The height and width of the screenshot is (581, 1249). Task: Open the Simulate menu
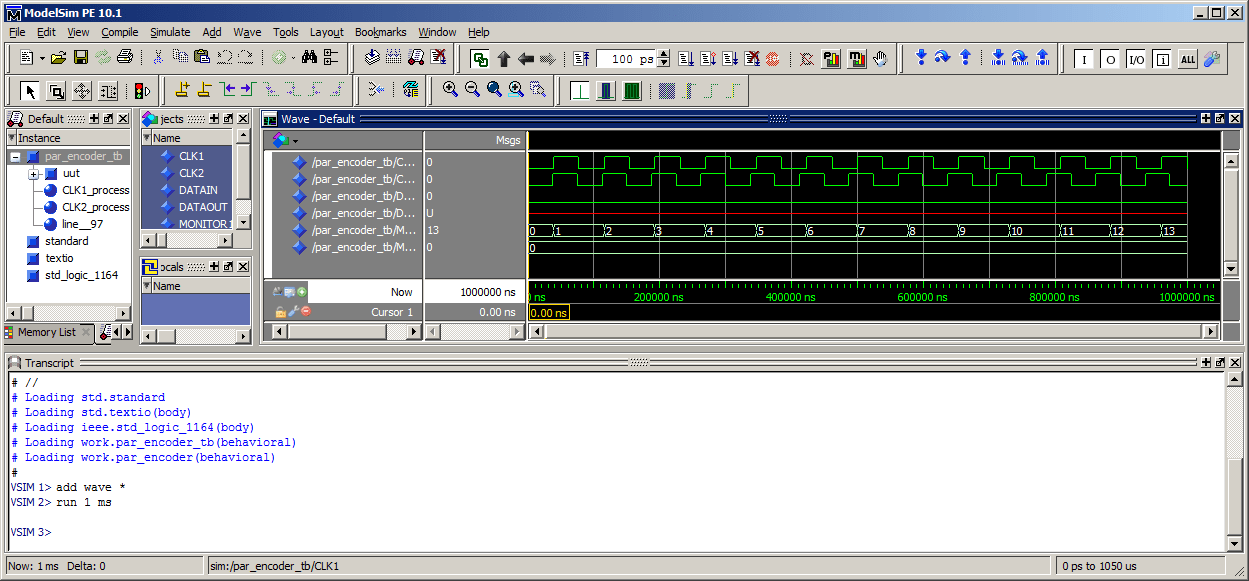point(171,31)
